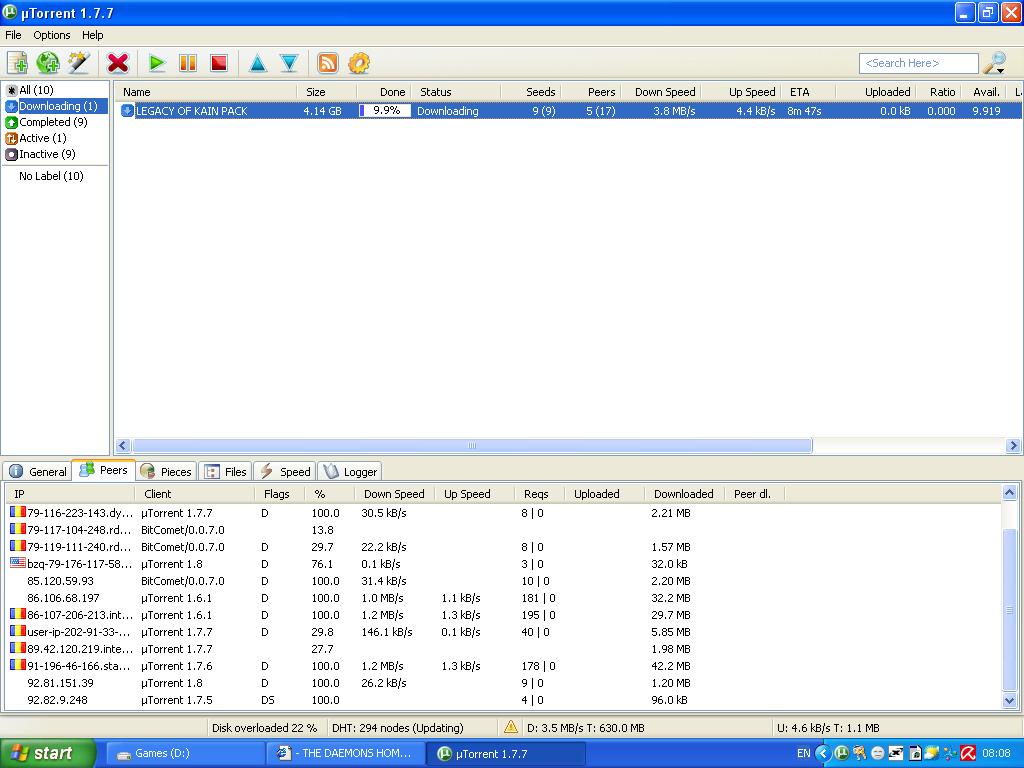Screen dimensions: 1024x768
Task: Click the Pause torrent toolbar icon
Action: [188, 63]
